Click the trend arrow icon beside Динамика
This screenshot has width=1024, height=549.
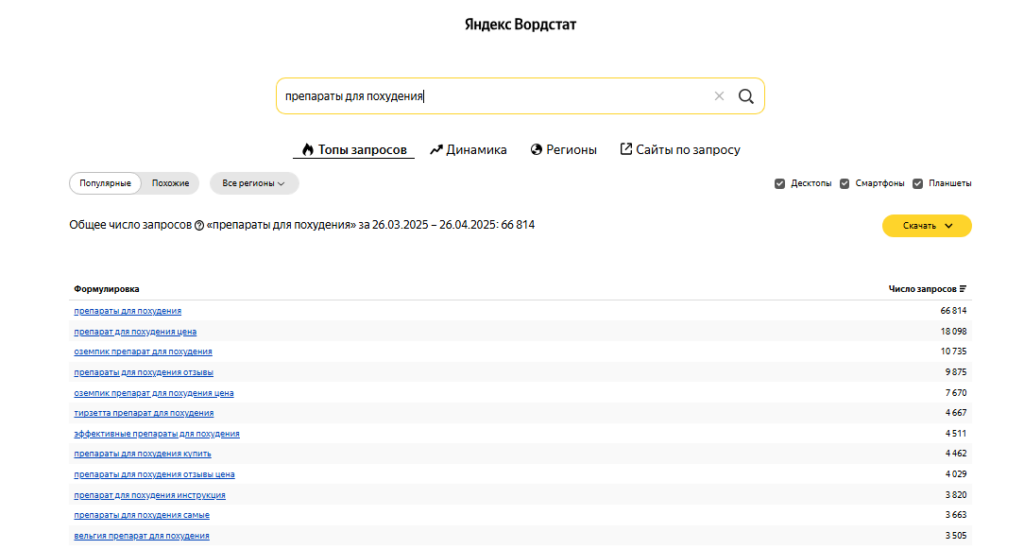(x=436, y=149)
